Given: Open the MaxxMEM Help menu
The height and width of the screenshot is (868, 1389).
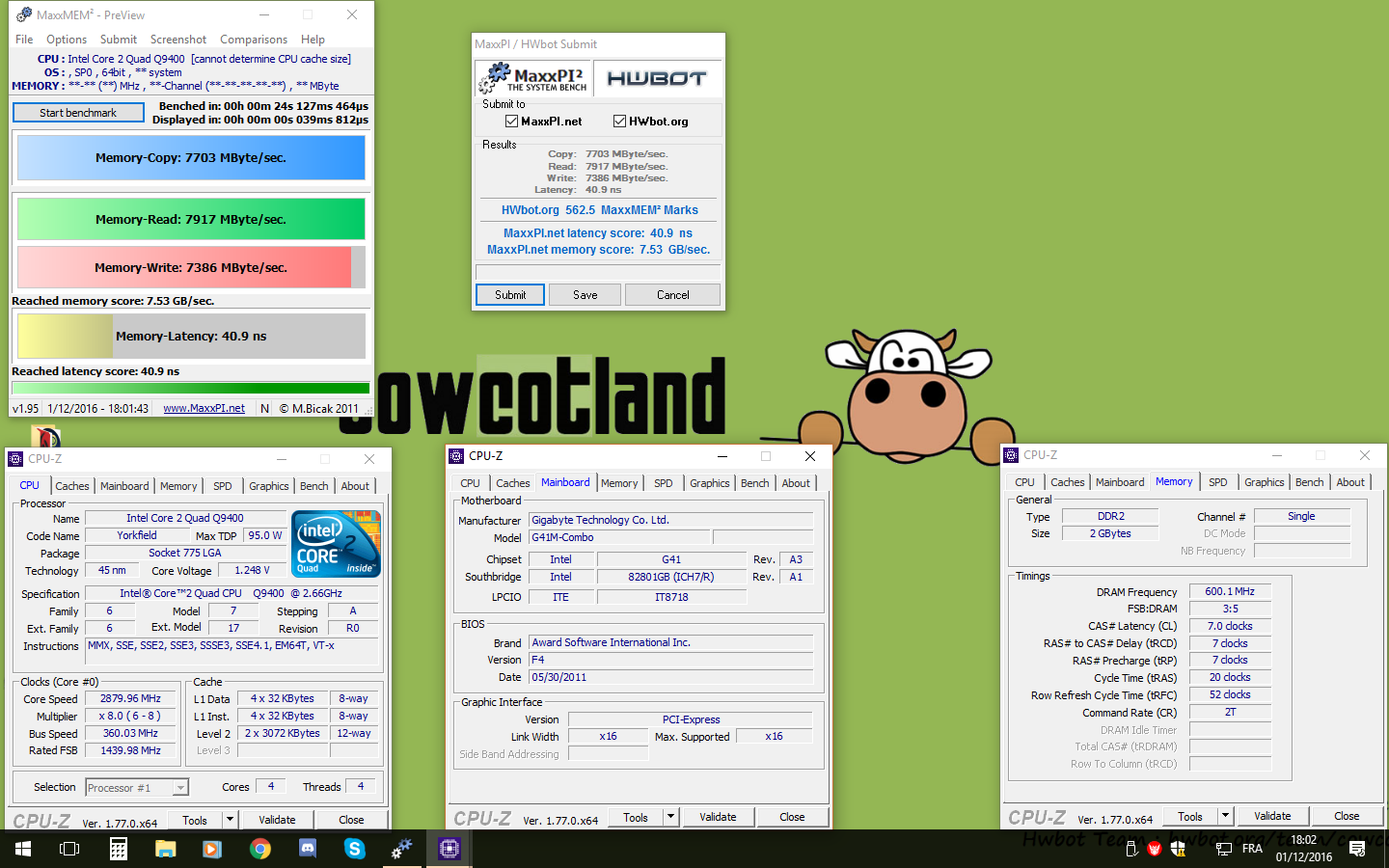Looking at the screenshot, I should tap(313, 40).
